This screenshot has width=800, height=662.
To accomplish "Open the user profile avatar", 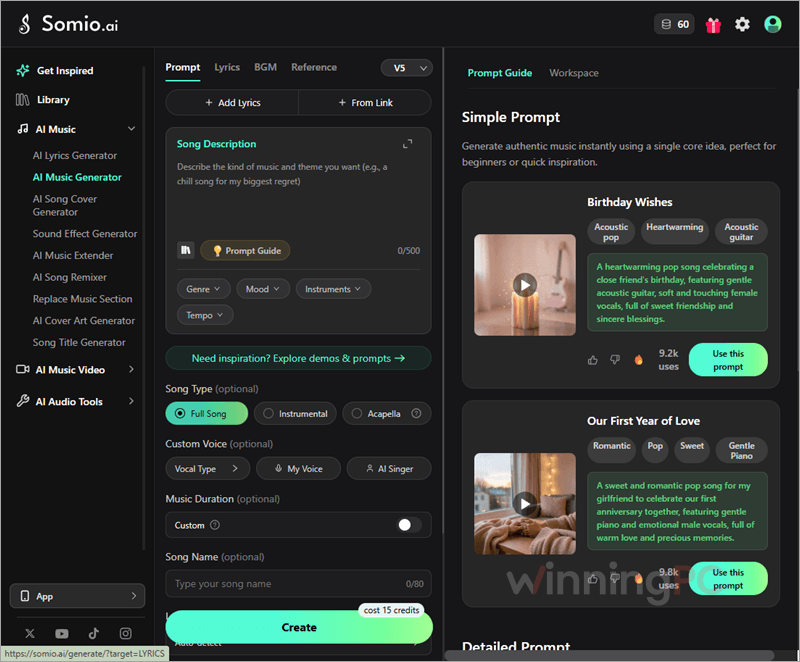I will click(x=772, y=24).
